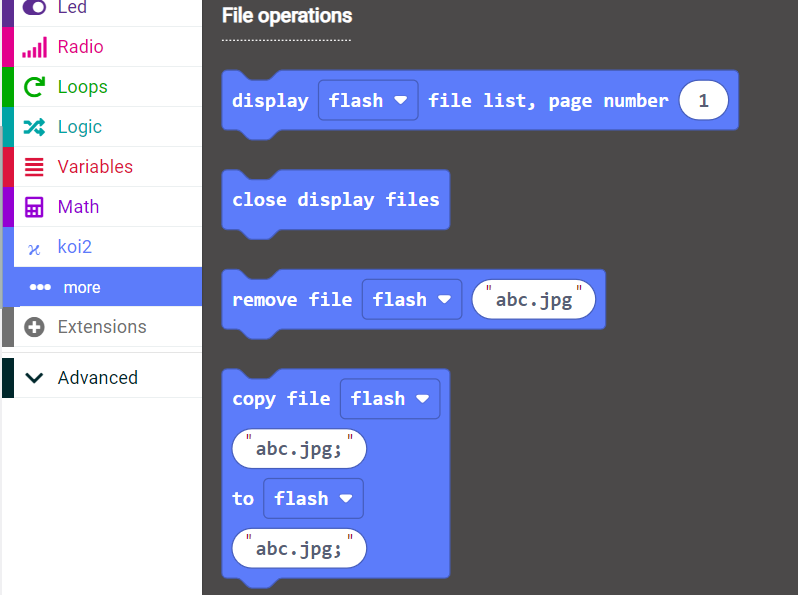Click the Logic shuffle icon
The image size is (798, 595).
[x=34, y=127]
